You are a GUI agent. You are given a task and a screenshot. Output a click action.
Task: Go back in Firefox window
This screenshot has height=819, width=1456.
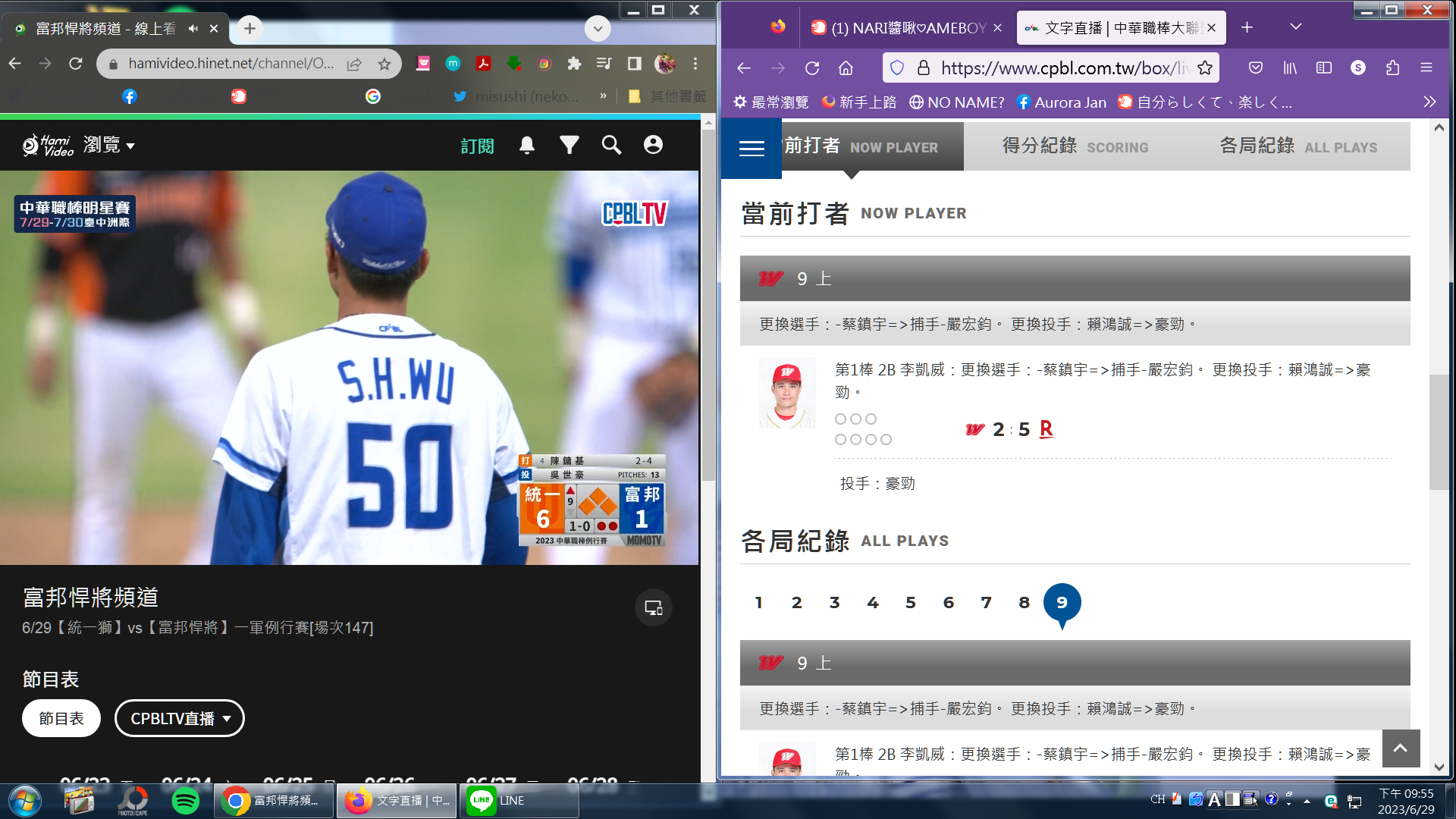point(743,68)
